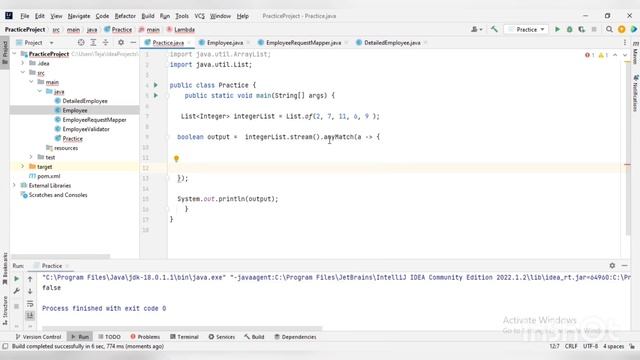Open the Refactor menu
This screenshot has height=360, width=640.
pos(125,16)
